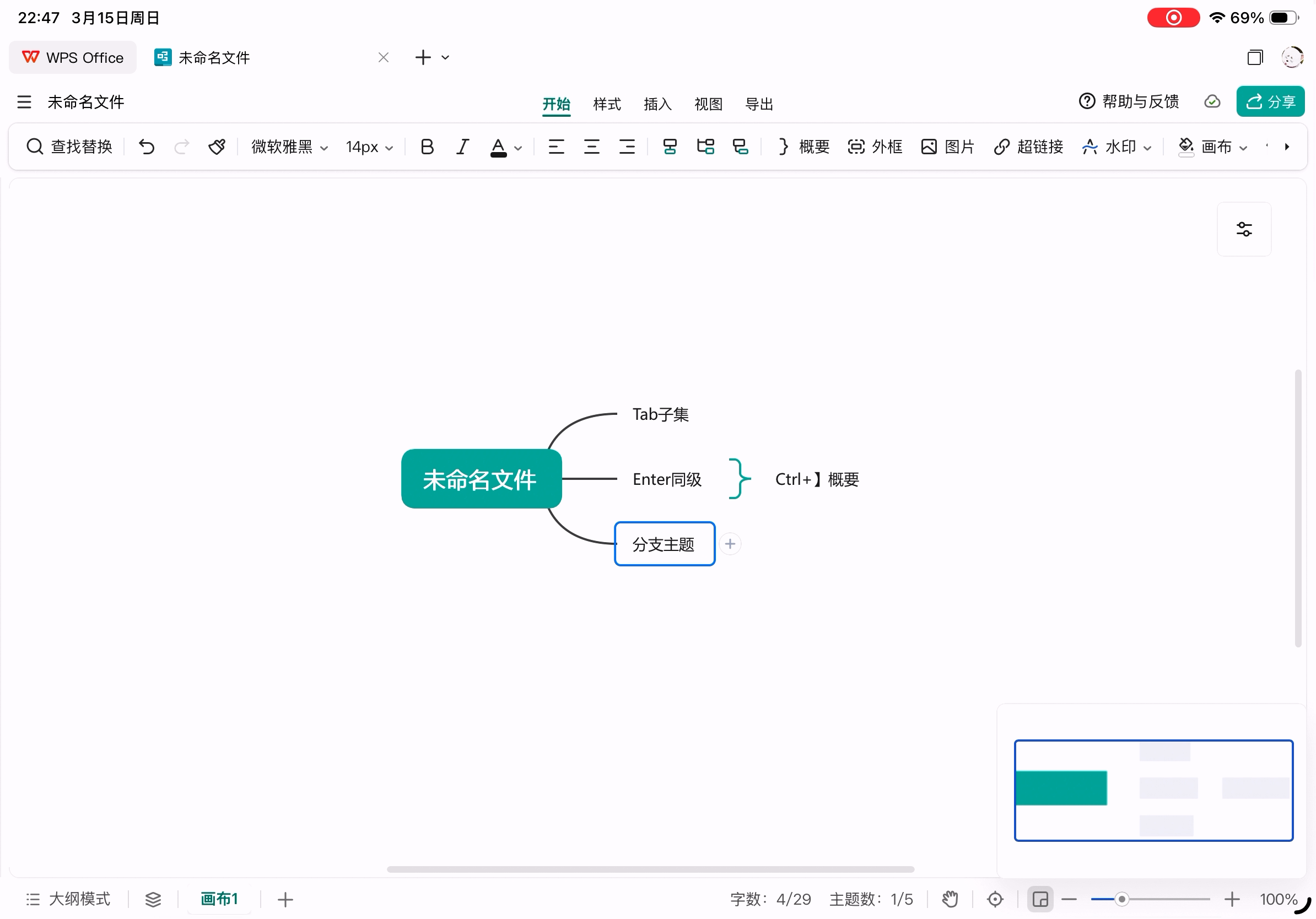Add a hyperlink with 超链接 button

(x=1028, y=147)
